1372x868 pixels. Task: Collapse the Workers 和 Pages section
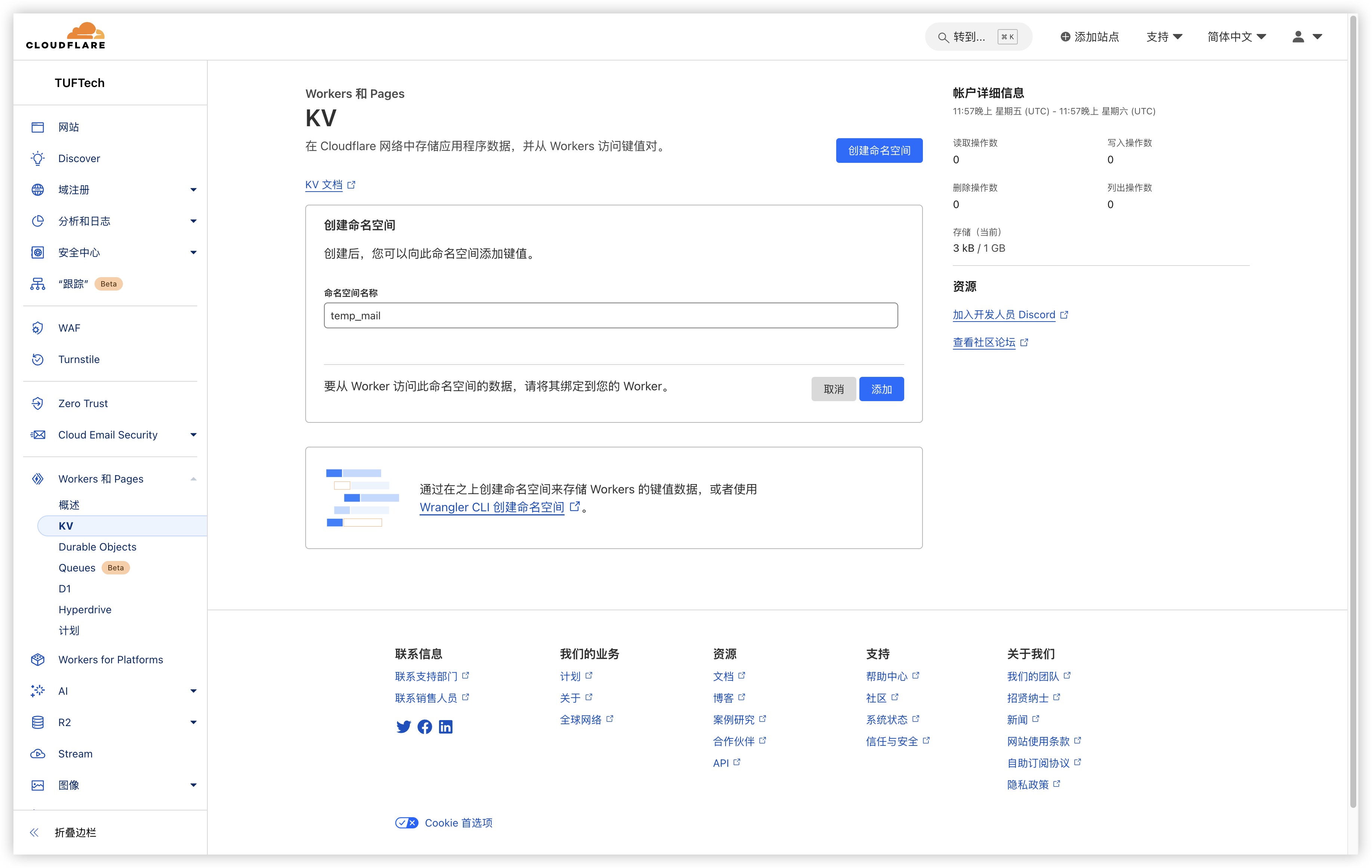tap(193, 479)
